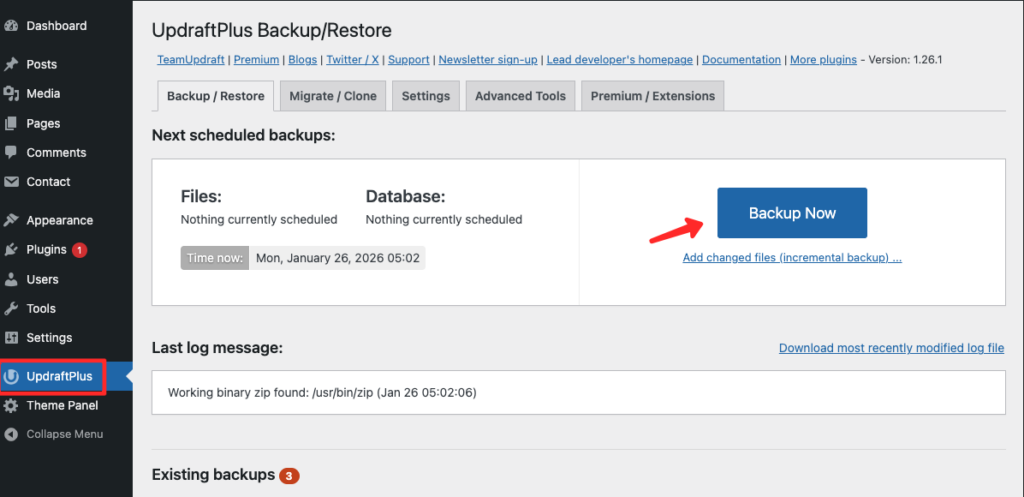
Task: Click the Theme Panel gear icon
Action: point(12,406)
